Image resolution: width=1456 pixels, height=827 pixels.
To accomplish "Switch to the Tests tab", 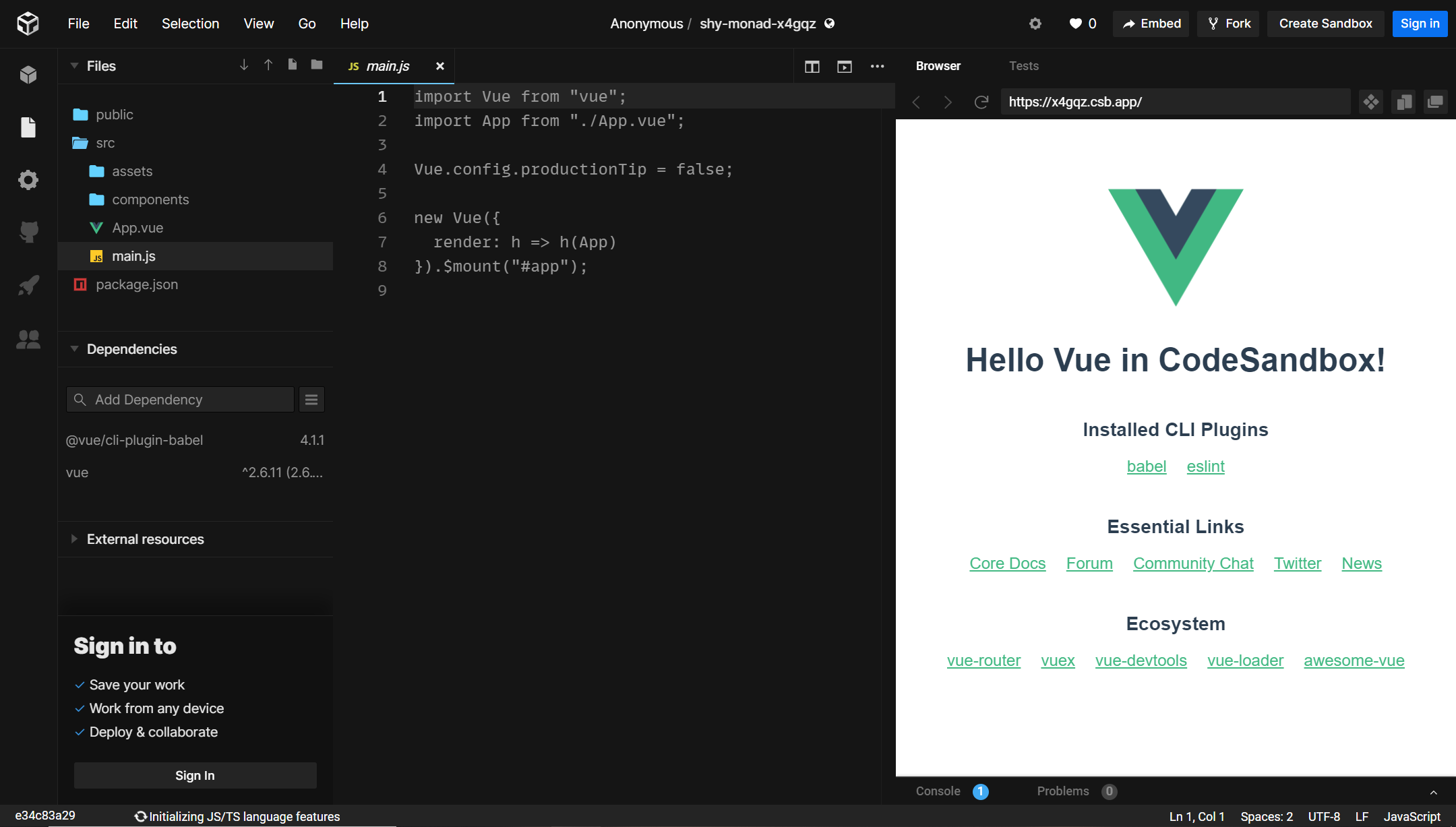I will pos(1023,66).
